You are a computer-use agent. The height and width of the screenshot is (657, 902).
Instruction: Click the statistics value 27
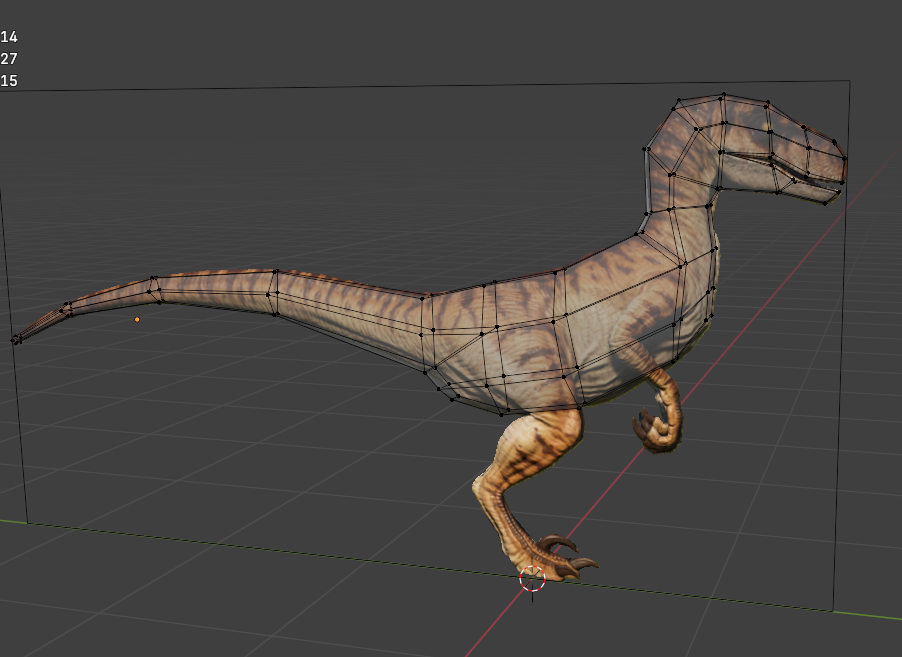[x=9, y=59]
